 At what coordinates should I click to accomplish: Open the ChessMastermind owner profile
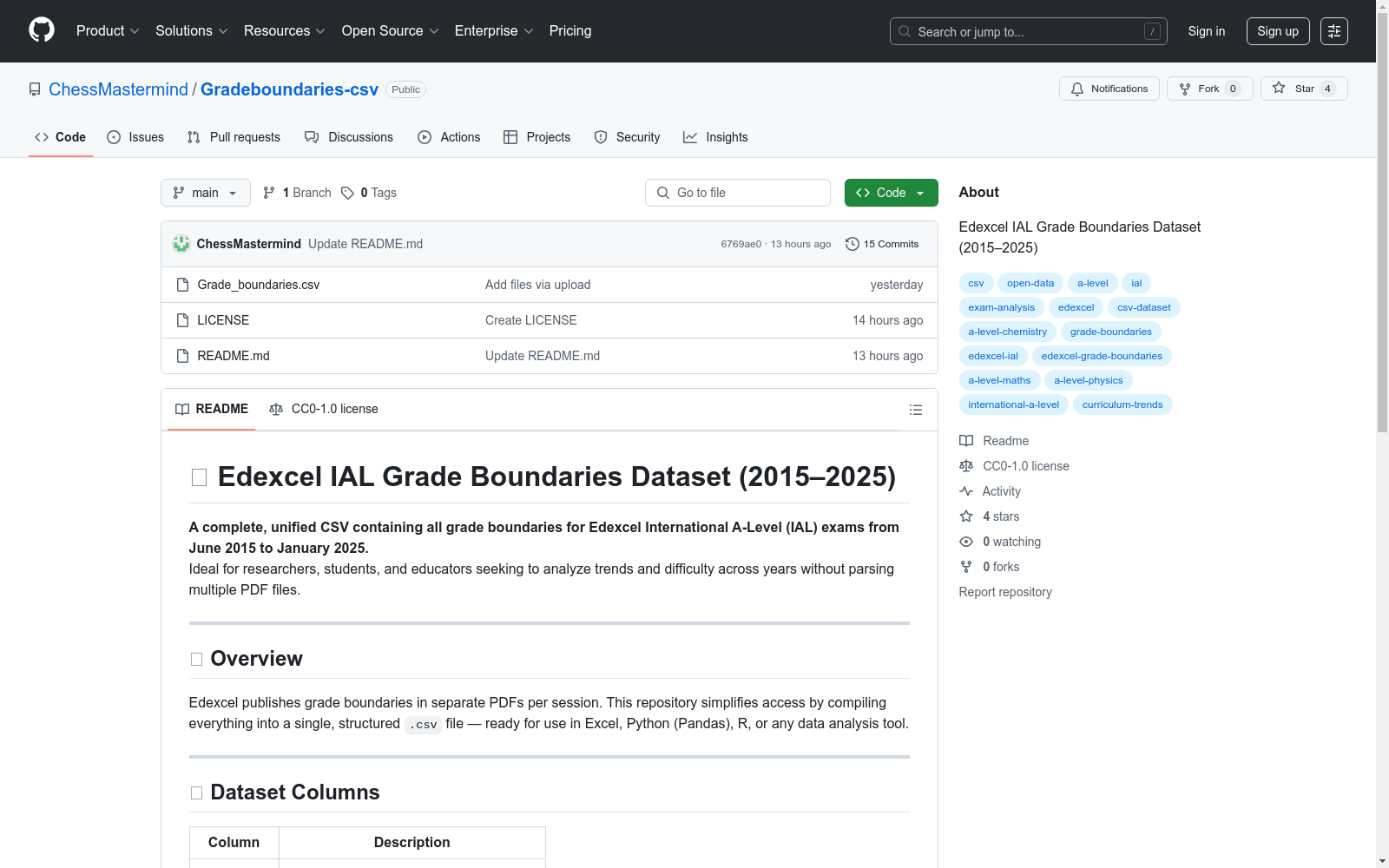point(118,89)
